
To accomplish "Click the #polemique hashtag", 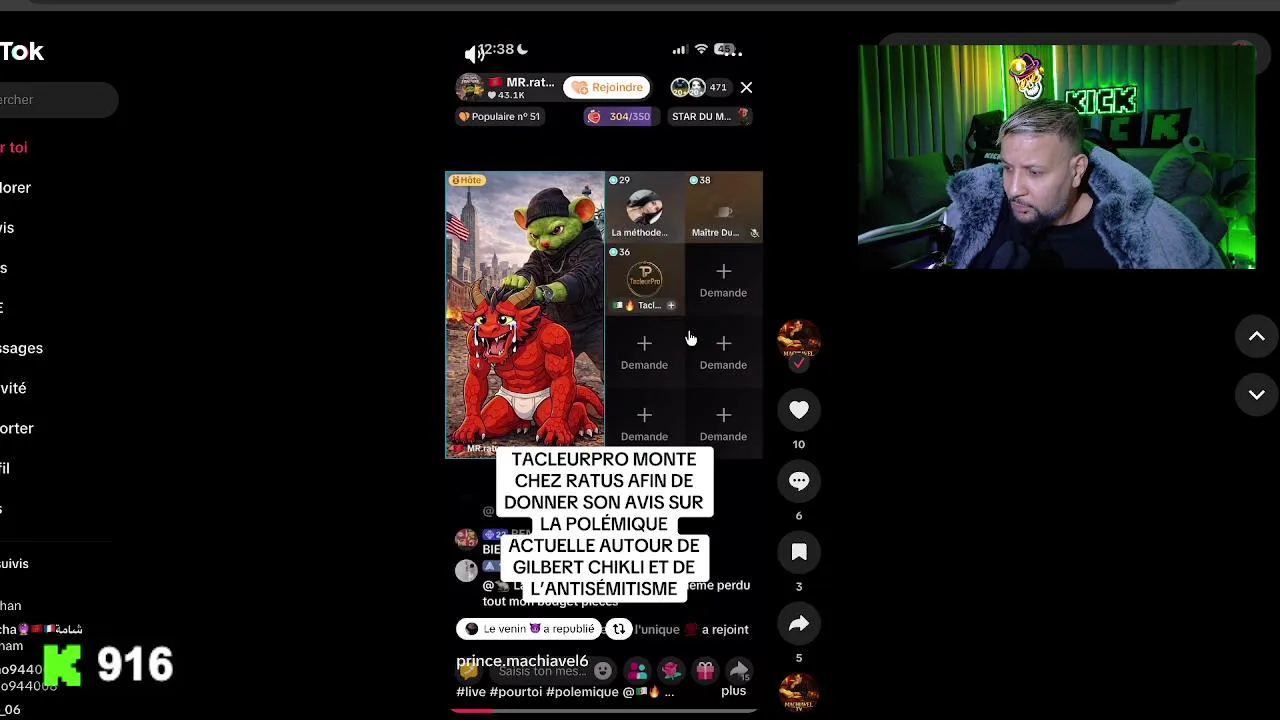I will (x=582, y=692).
